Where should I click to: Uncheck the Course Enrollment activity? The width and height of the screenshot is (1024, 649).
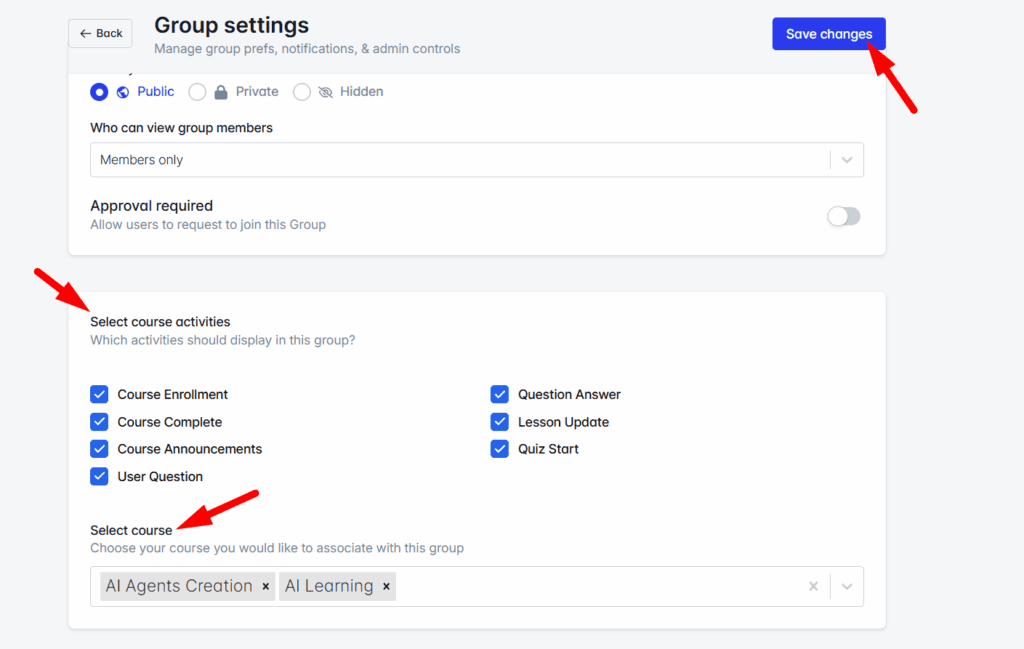point(99,394)
